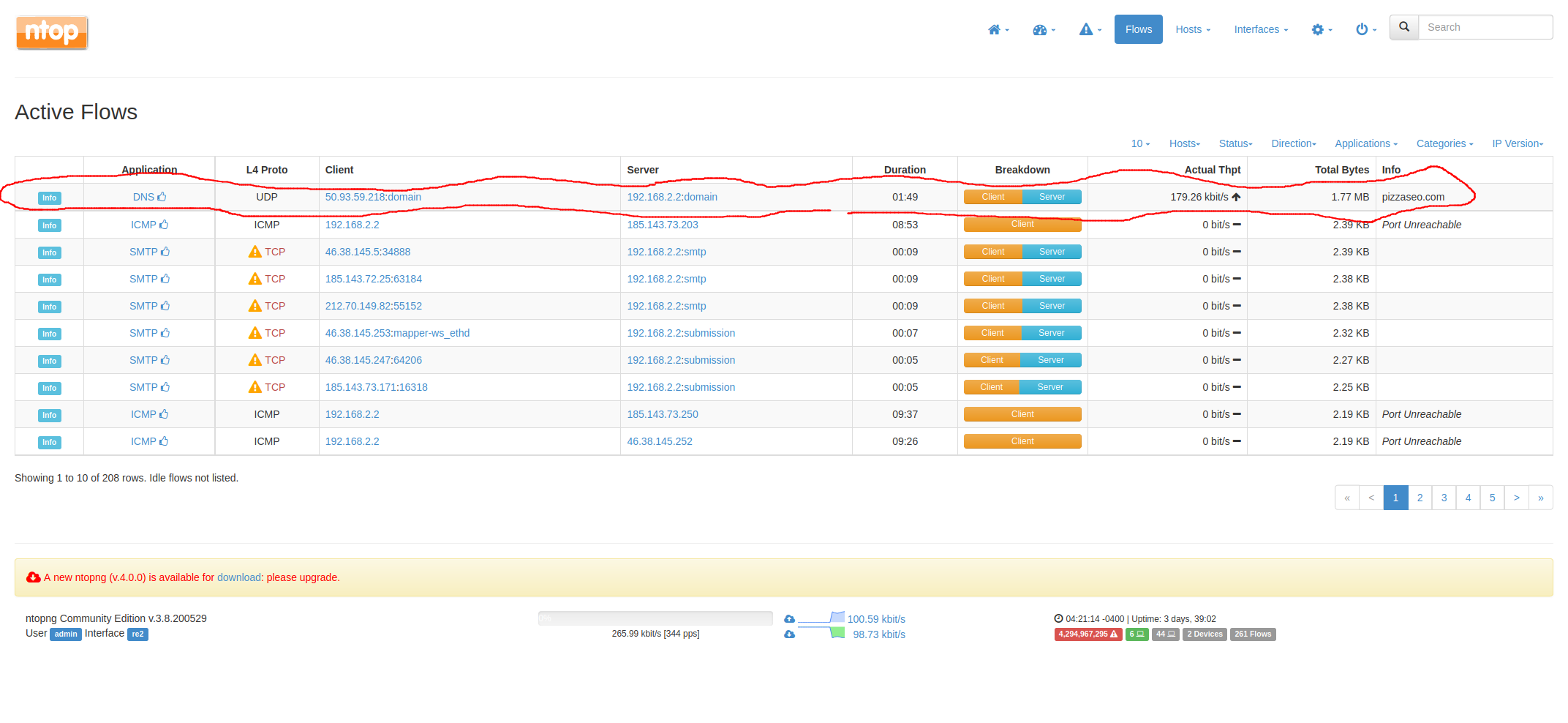Click Info button on DNS flow row
This screenshot has height=723, width=1568.
tap(49, 198)
